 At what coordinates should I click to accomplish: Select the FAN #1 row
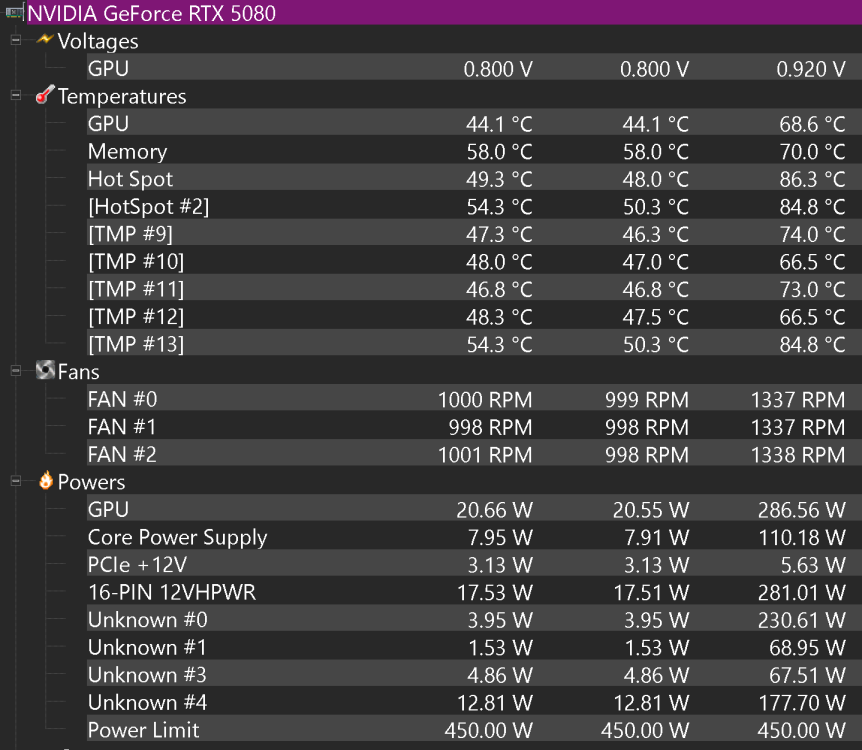tap(474, 427)
